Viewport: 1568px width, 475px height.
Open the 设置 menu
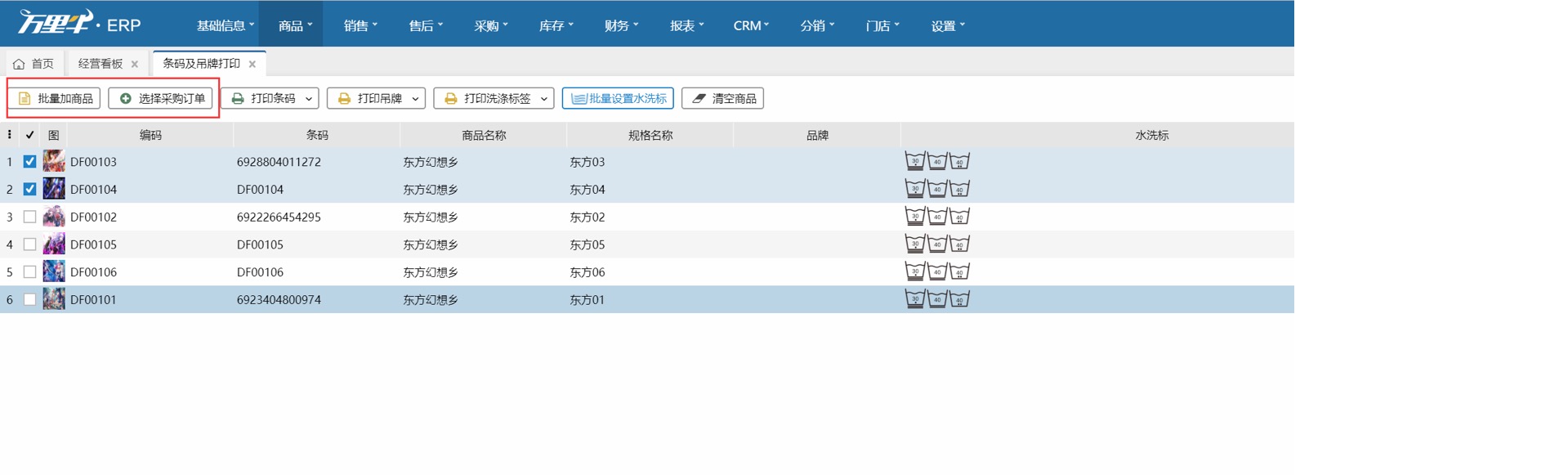948,25
